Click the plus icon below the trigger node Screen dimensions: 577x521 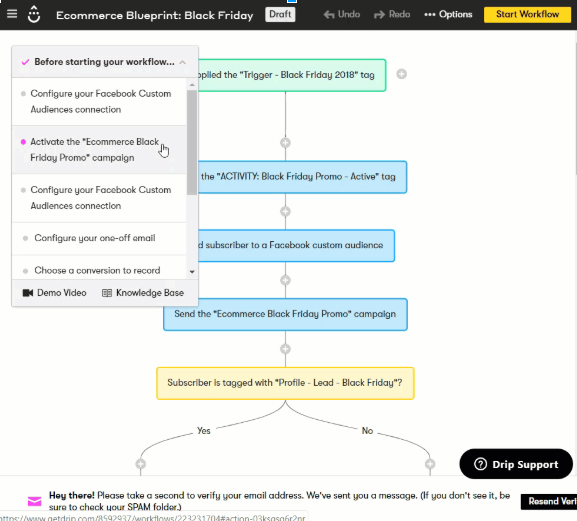(x=285, y=142)
